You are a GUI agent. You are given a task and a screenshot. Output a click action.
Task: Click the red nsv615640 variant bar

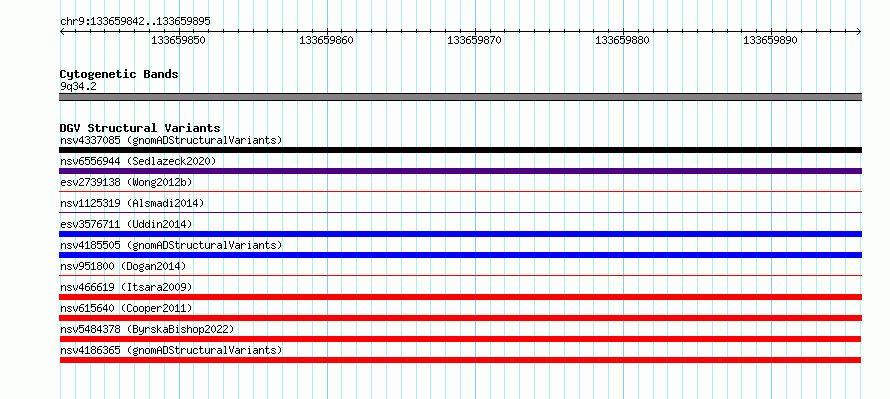460,318
